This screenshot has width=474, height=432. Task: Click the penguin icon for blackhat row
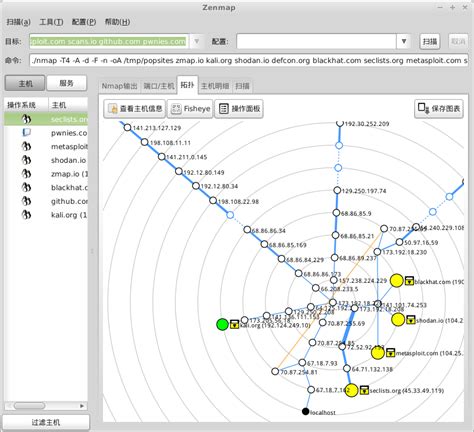tap(26, 187)
